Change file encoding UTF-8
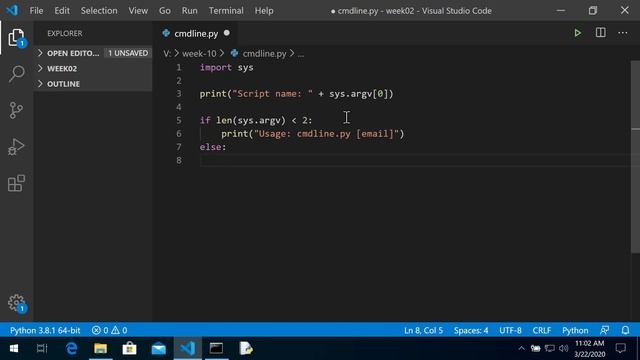 (x=510, y=330)
